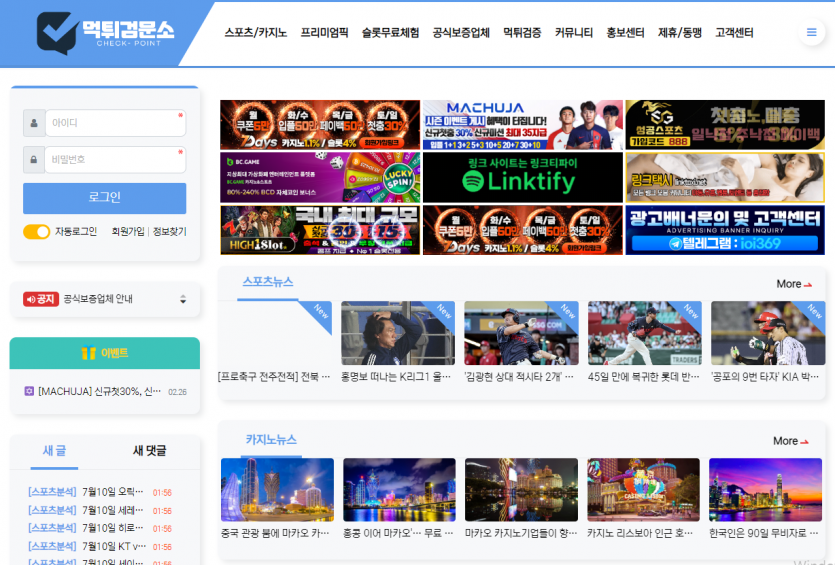Click the blue 로그인 button
835x565 pixels.
[104, 198]
